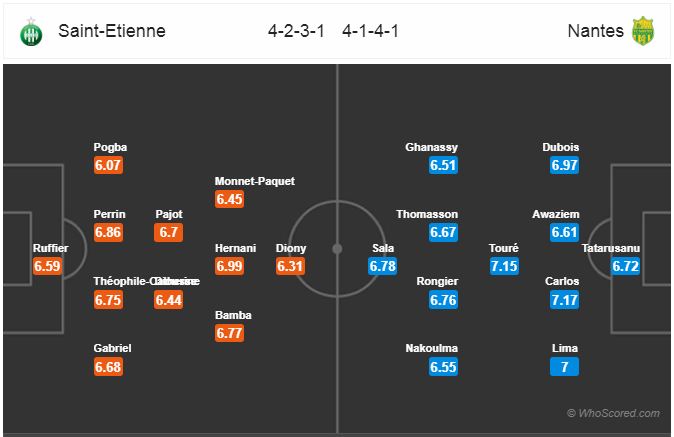Open the Nantes team name link
The width and height of the screenshot is (674, 437).
[595, 31]
